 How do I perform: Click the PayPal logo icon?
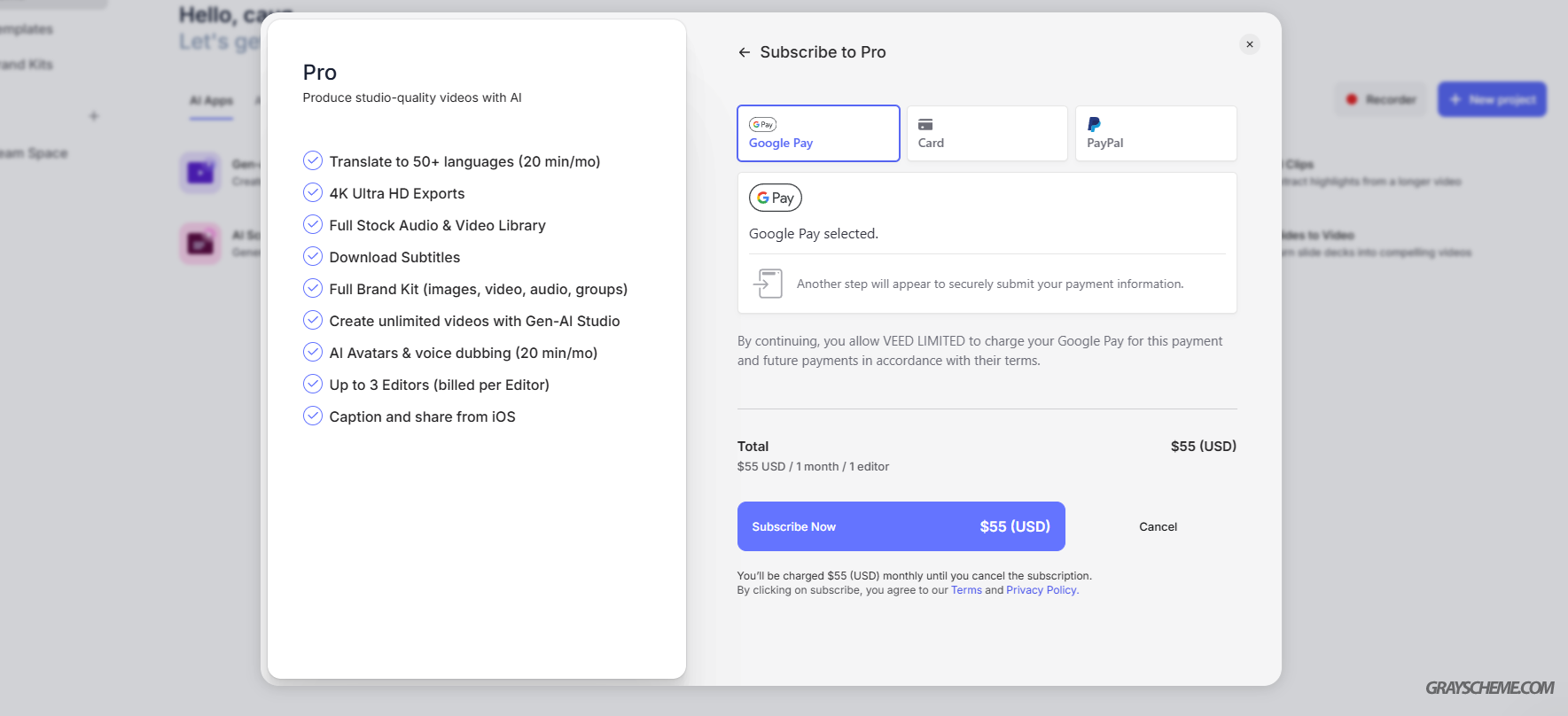click(1095, 125)
